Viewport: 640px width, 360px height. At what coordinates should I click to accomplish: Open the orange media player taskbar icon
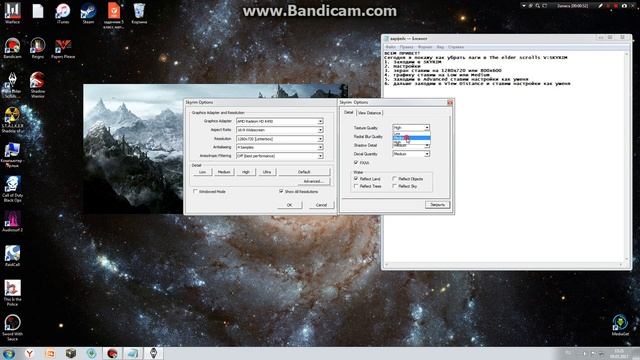(x=50, y=353)
